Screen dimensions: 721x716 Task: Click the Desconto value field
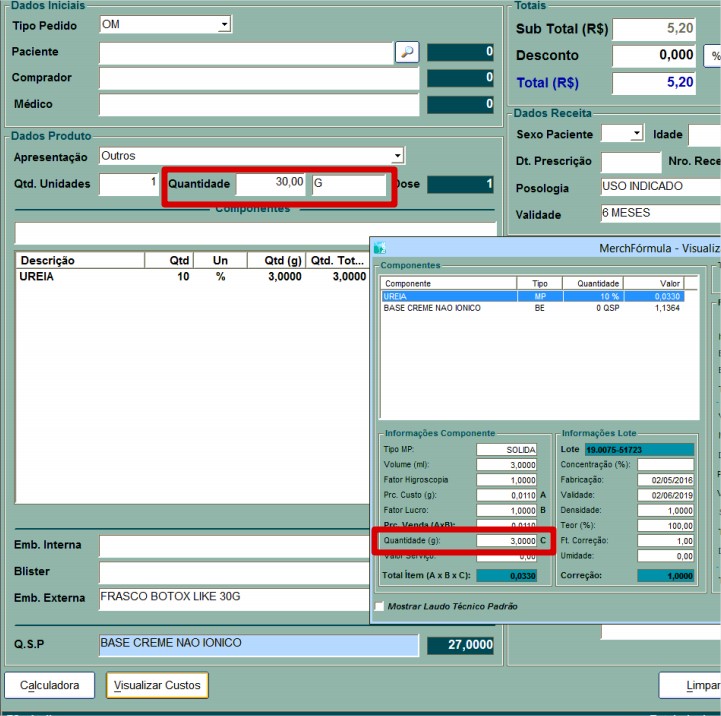pyautogui.click(x=654, y=56)
